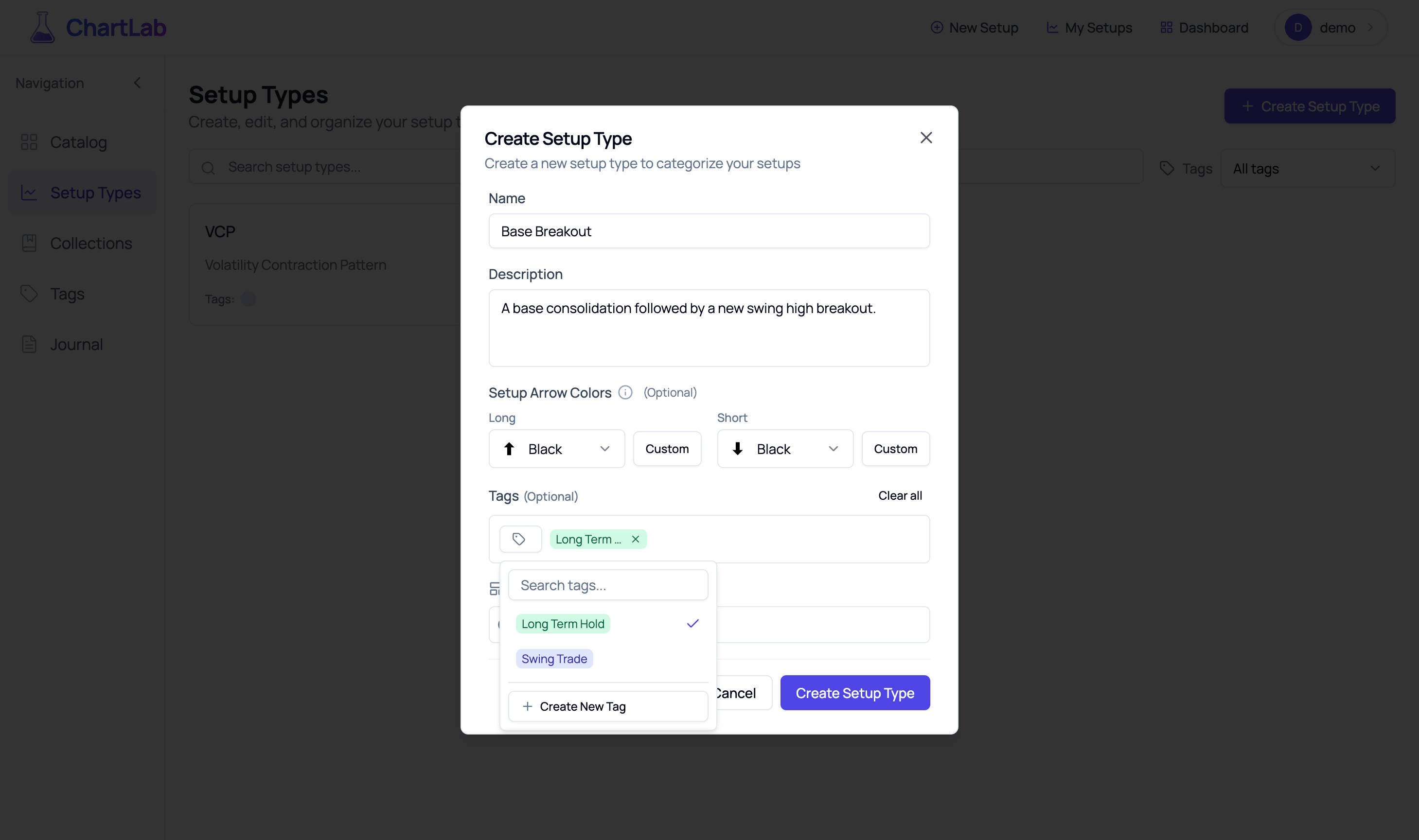
Task: Click the ChartLab flask logo
Action: point(42,27)
